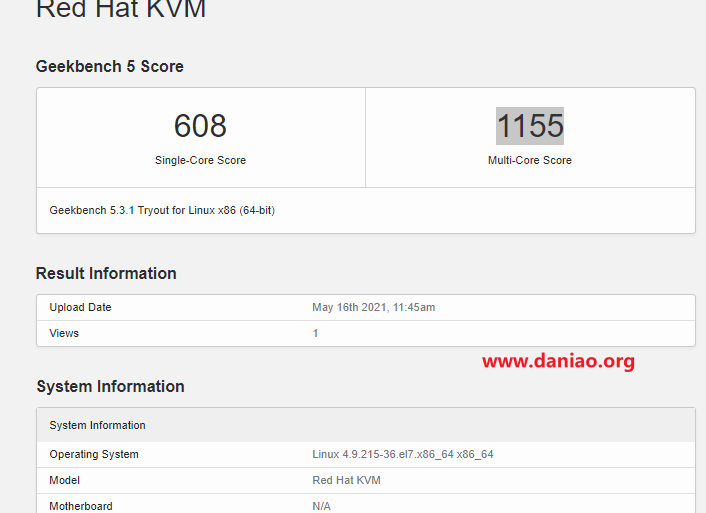Screen dimensions: 706x513
Task: Select the Views count value 1
Action: 315,333
